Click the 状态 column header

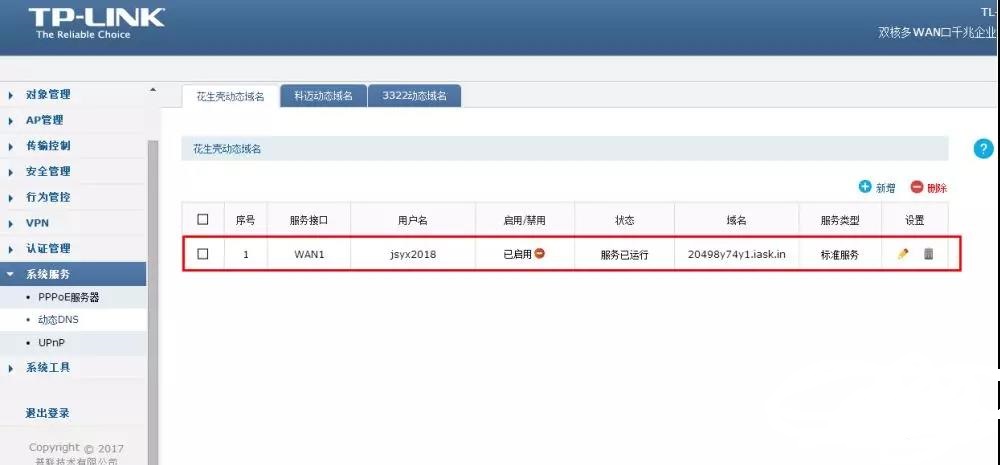[624, 220]
